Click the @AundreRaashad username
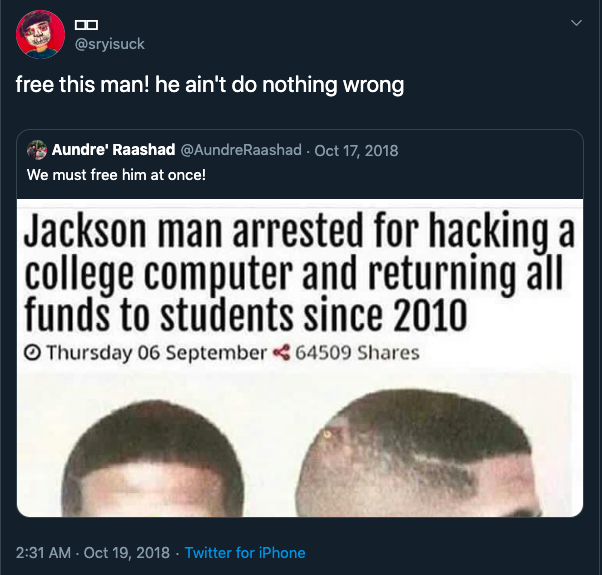602x575 pixels. (241, 150)
